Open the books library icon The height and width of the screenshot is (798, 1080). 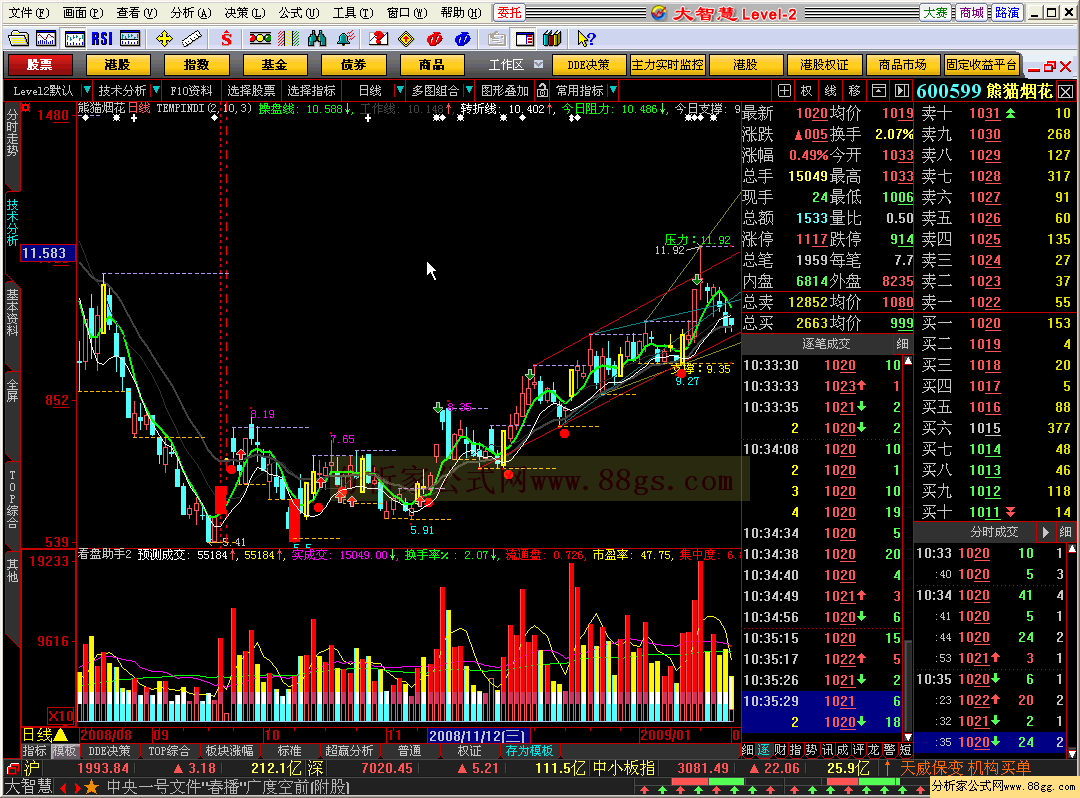pos(552,39)
